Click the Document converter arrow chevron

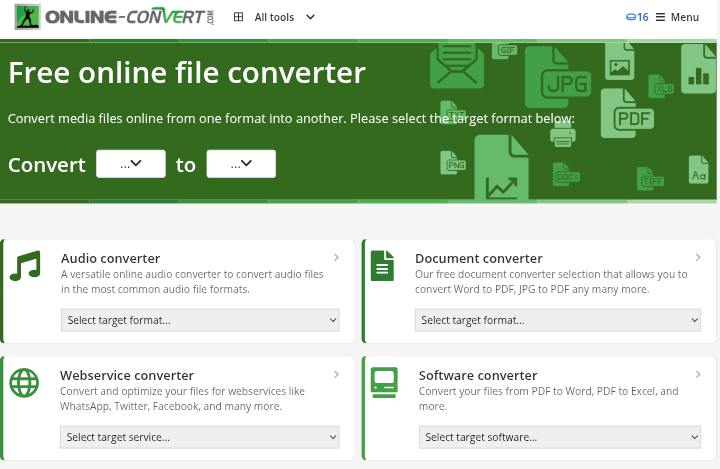coord(698,257)
